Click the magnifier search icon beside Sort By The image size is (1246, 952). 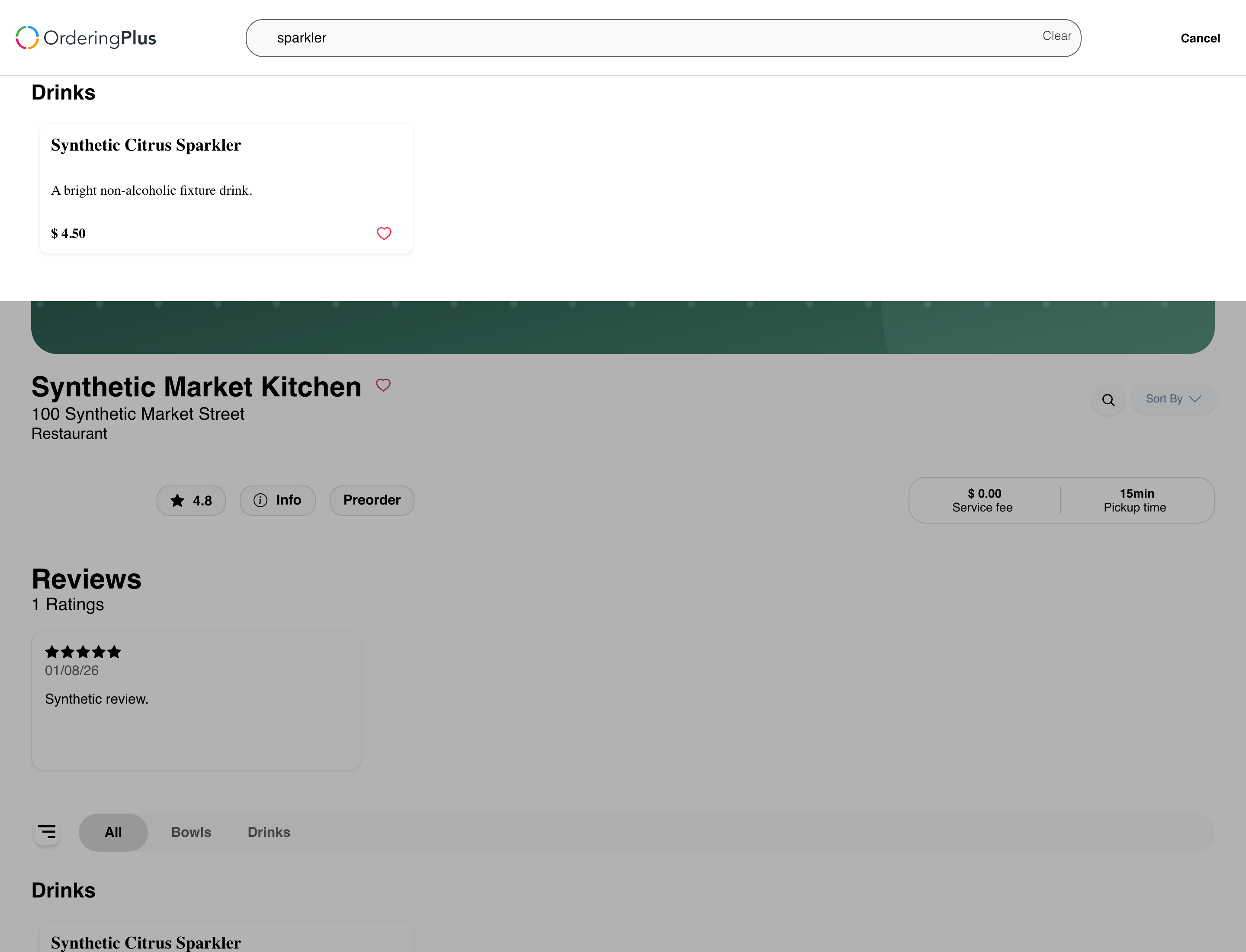[1108, 400]
